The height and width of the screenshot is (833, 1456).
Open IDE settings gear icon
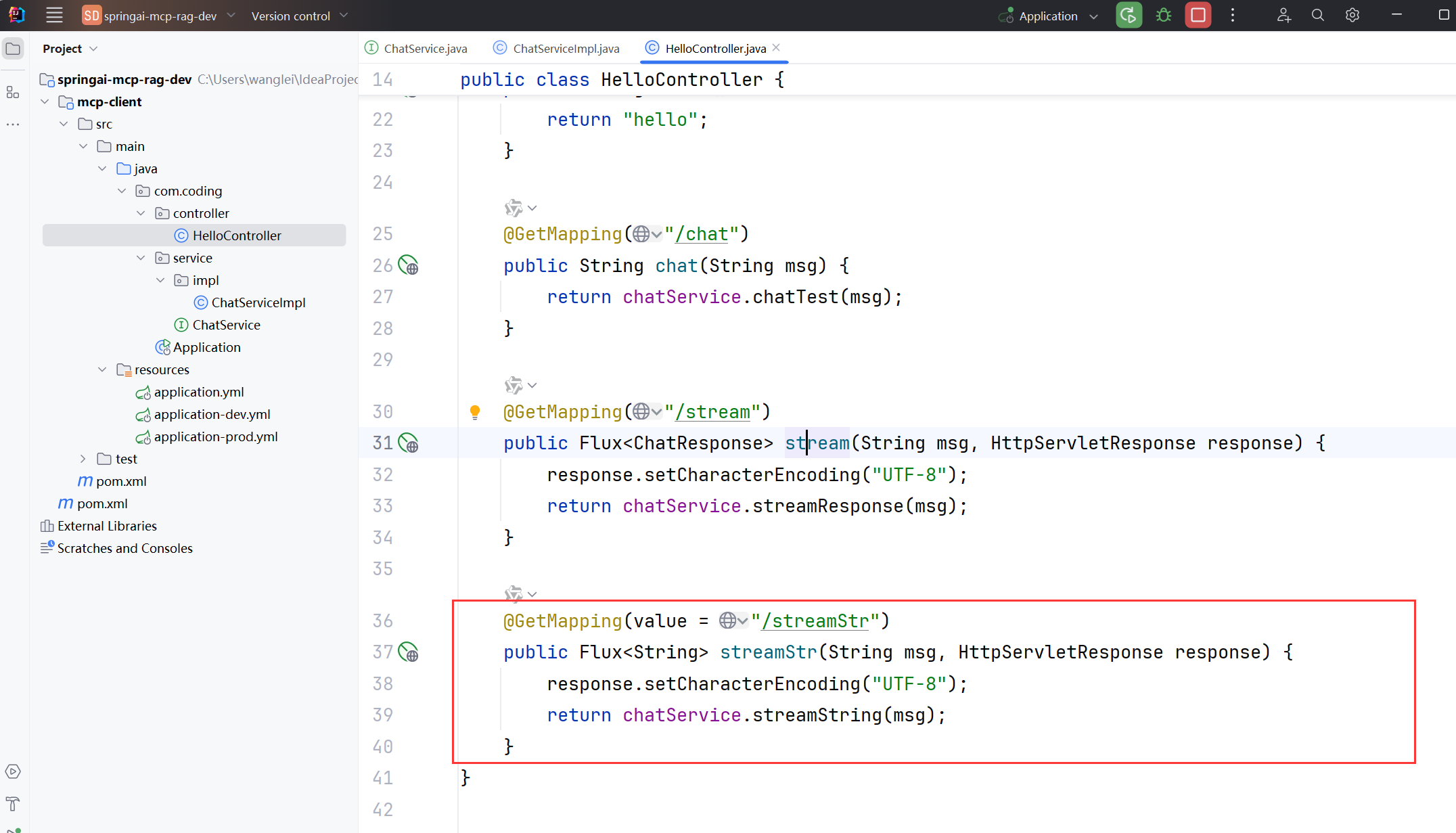(x=1352, y=16)
